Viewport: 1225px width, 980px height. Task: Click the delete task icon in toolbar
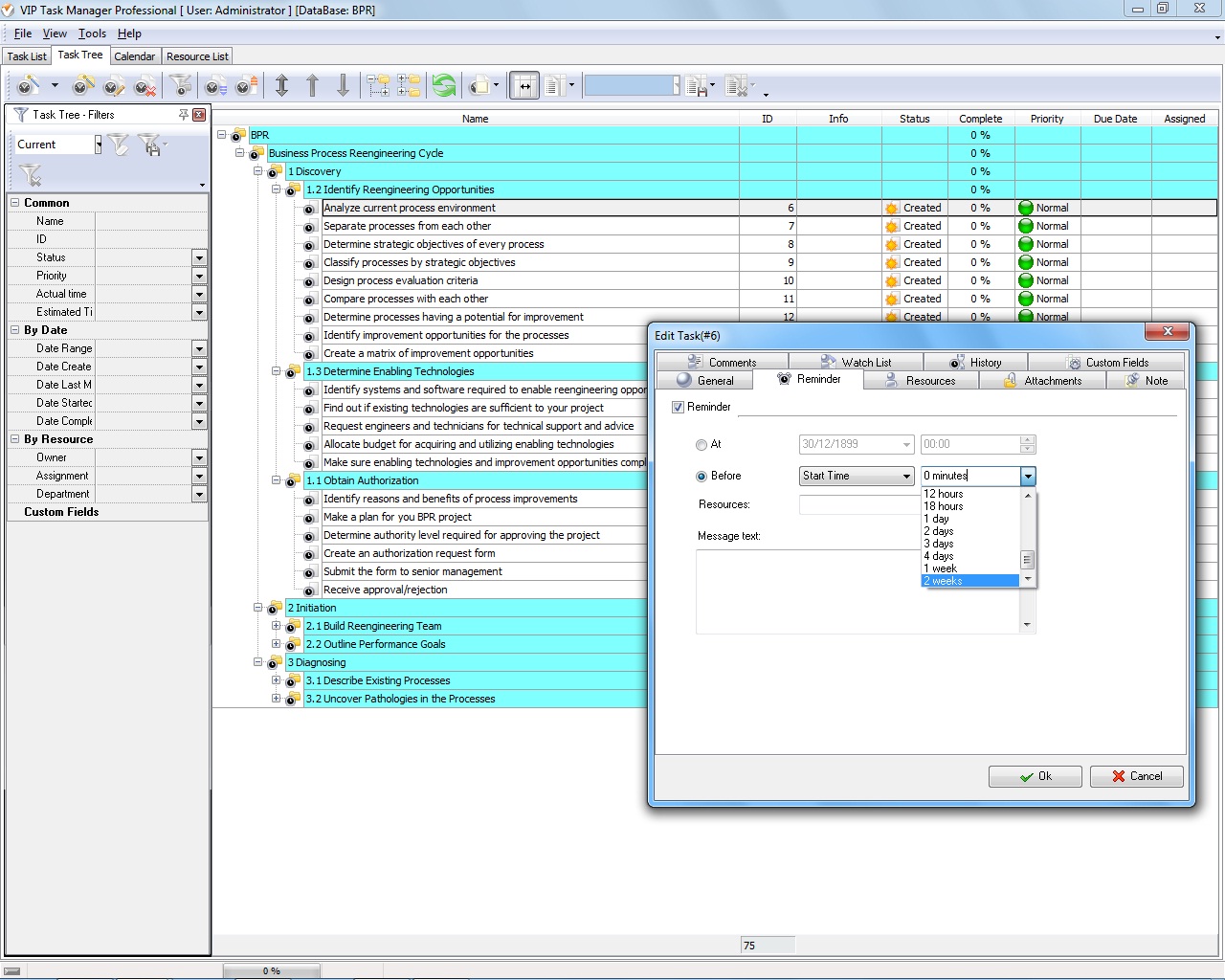click(145, 87)
